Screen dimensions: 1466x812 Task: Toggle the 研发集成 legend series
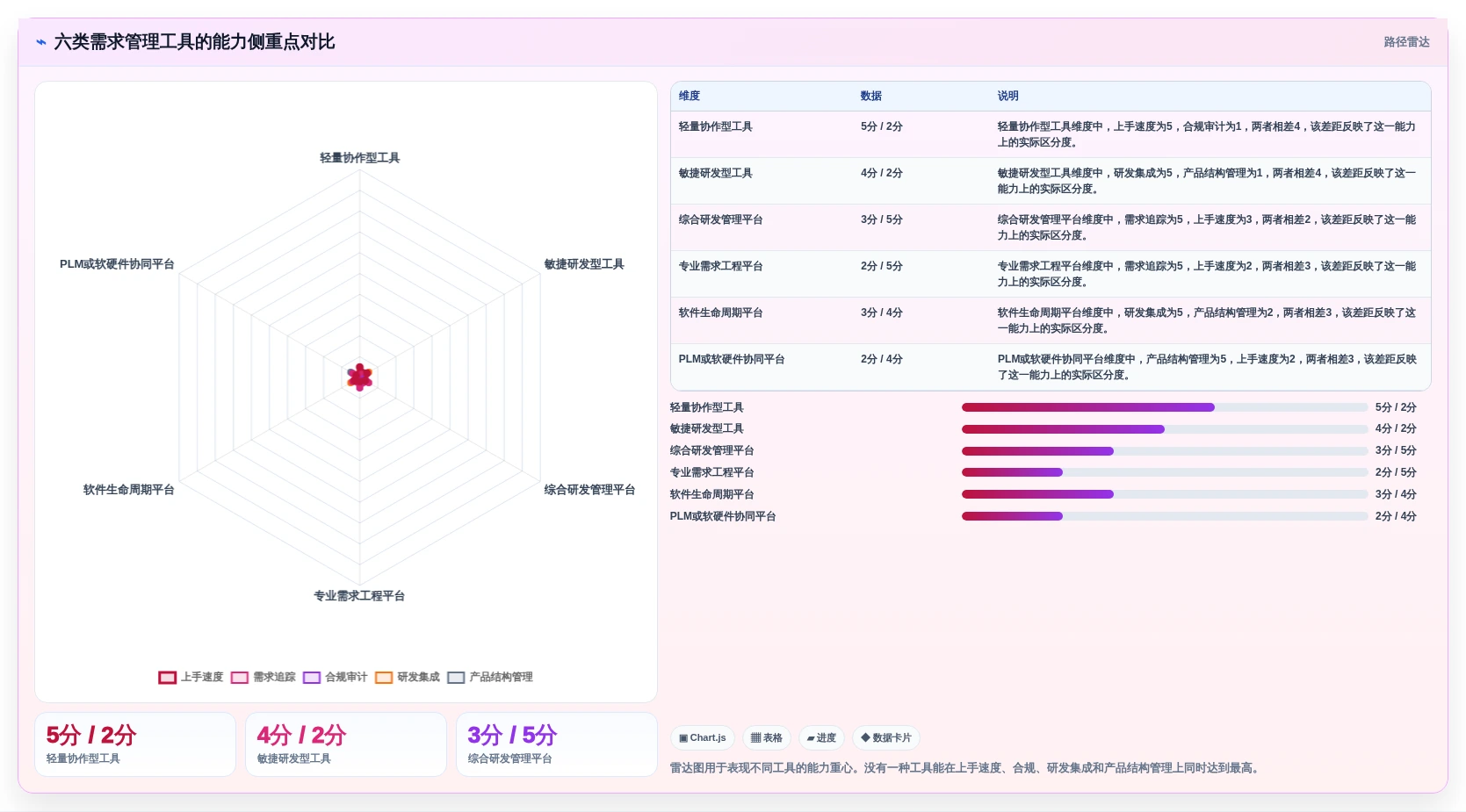408,678
